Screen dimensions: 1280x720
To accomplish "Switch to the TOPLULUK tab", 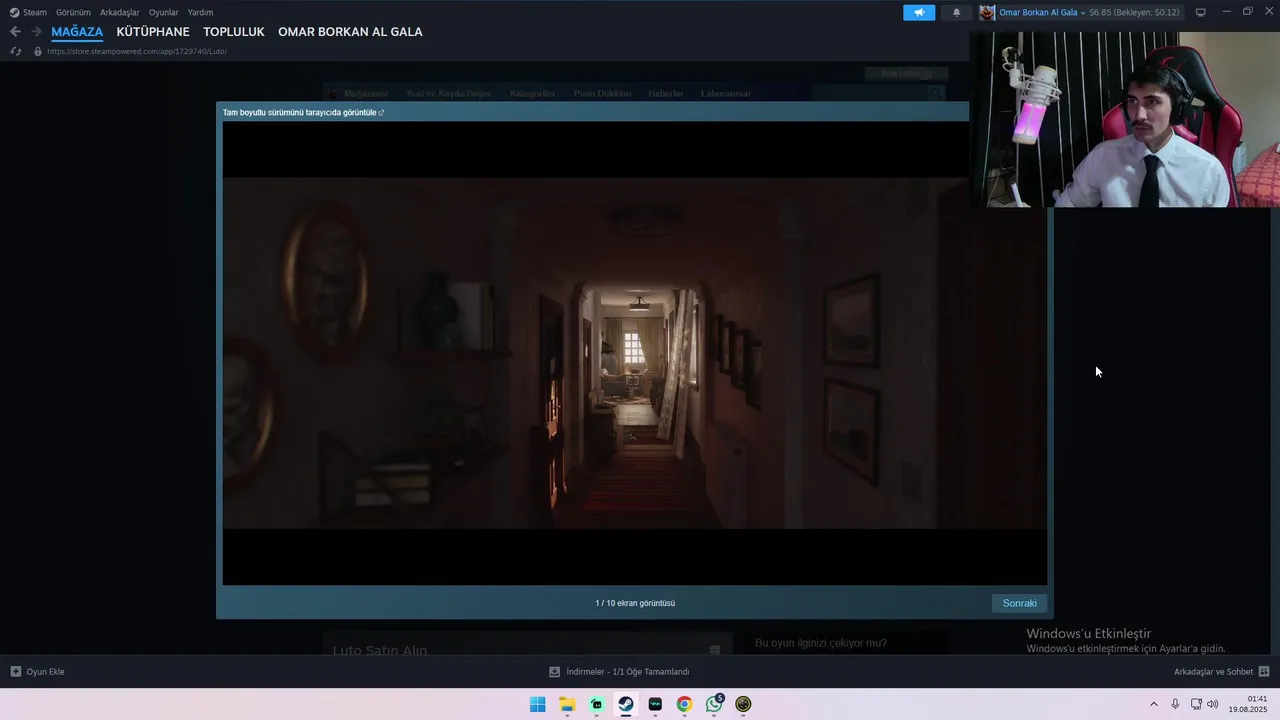I will coord(234,32).
